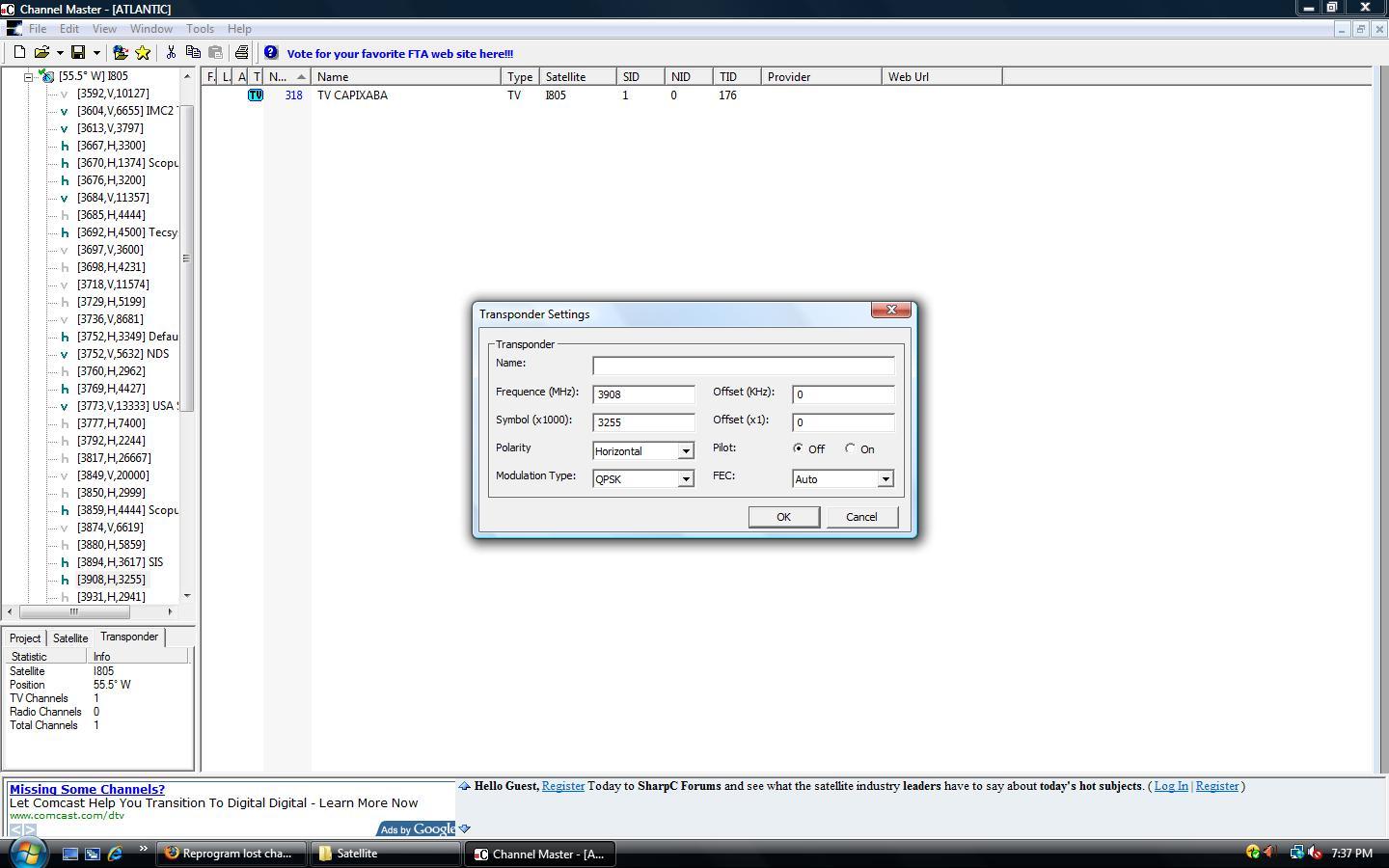This screenshot has width=1389, height=868.
Task: Select transponder [3894,H,3617] SIS
Action: [120, 562]
